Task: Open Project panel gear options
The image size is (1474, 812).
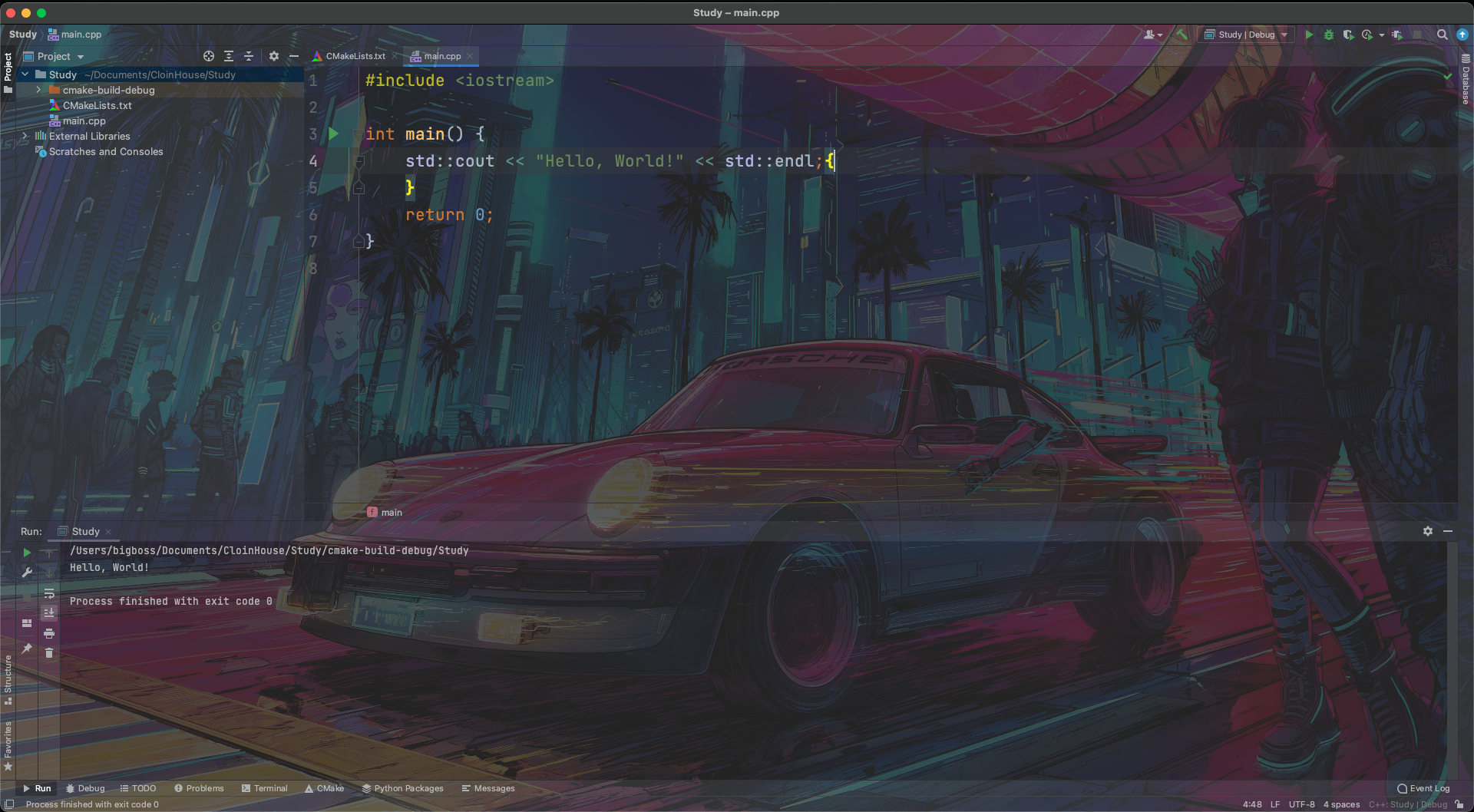Action: 274,56
